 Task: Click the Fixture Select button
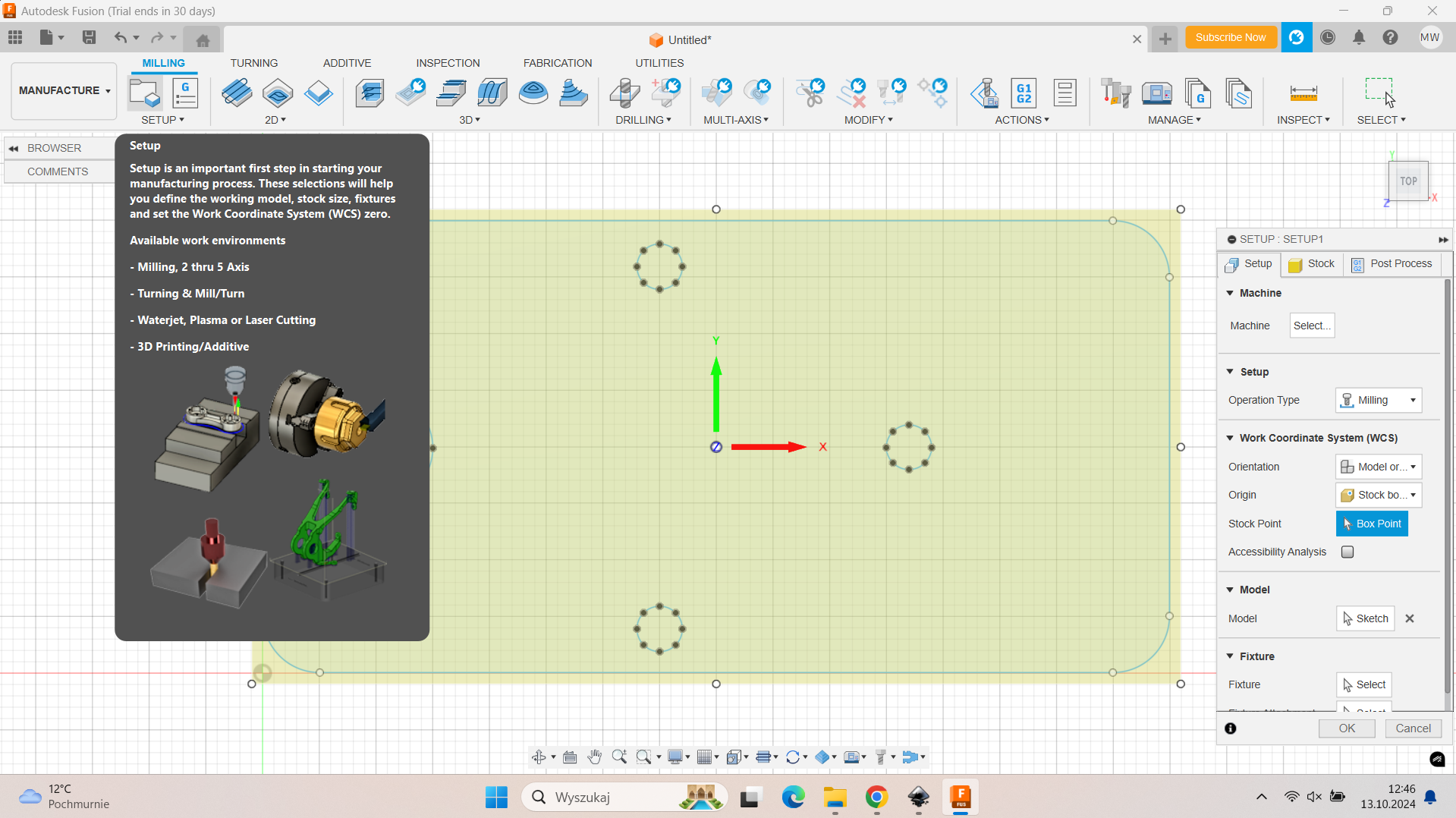(1363, 684)
